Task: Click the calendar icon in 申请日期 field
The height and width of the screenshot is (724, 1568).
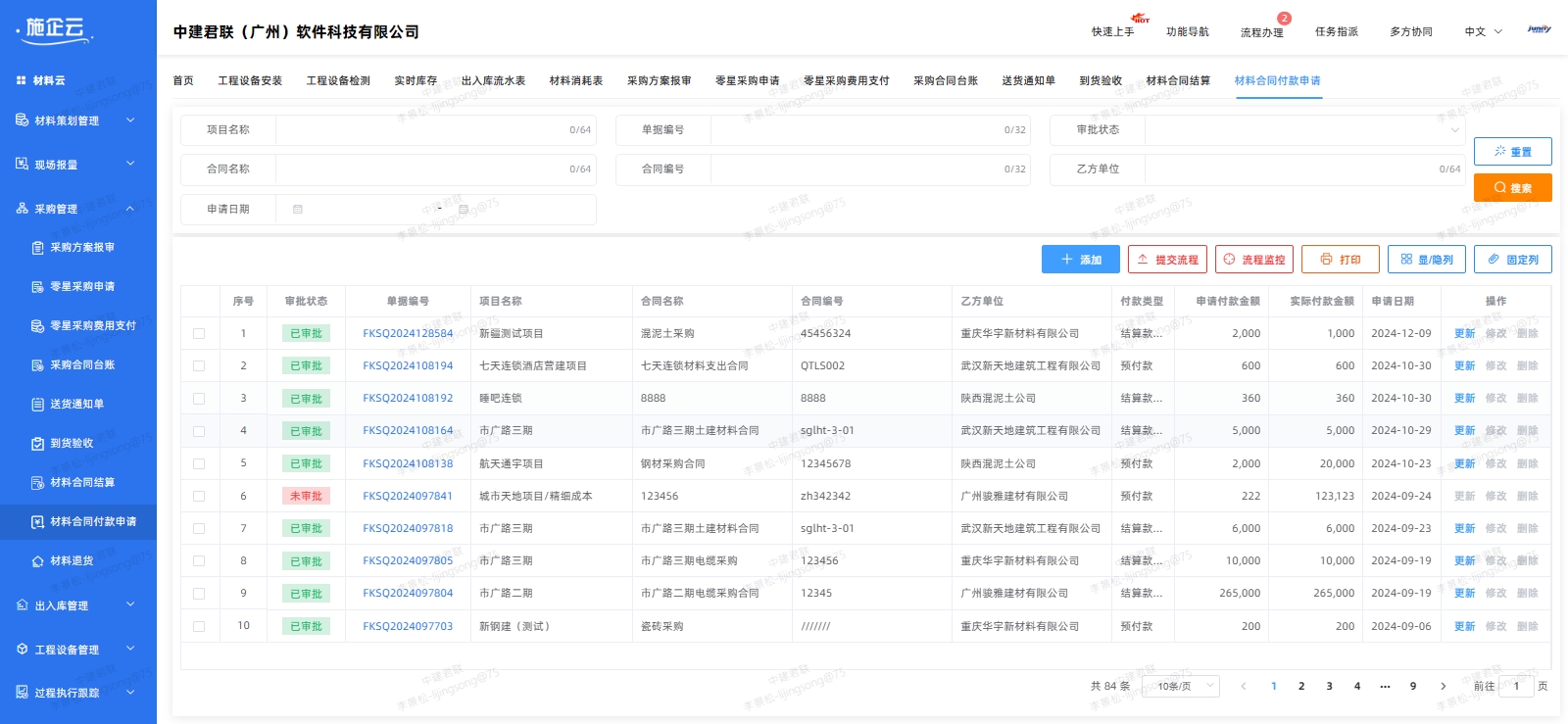Action: click(x=298, y=209)
